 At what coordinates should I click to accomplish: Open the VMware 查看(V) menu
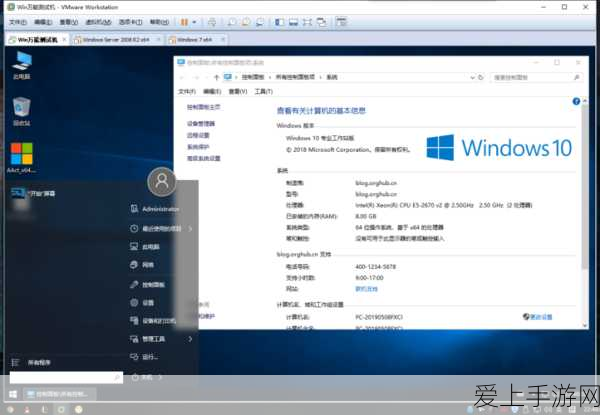click(x=68, y=22)
